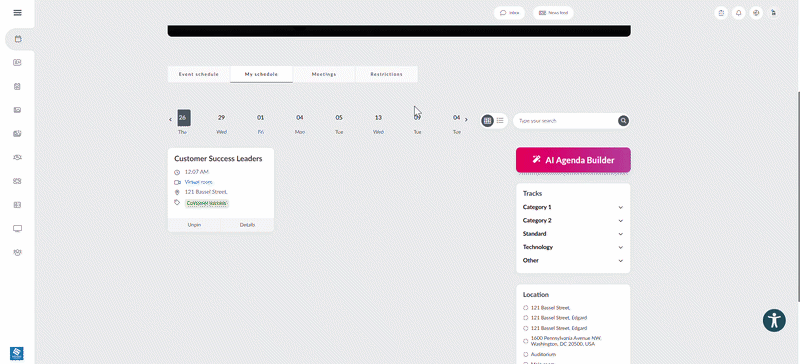The height and width of the screenshot is (364, 800).
Task: Select the calendar agenda icon in the sidebar
Action: coord(18,39)
